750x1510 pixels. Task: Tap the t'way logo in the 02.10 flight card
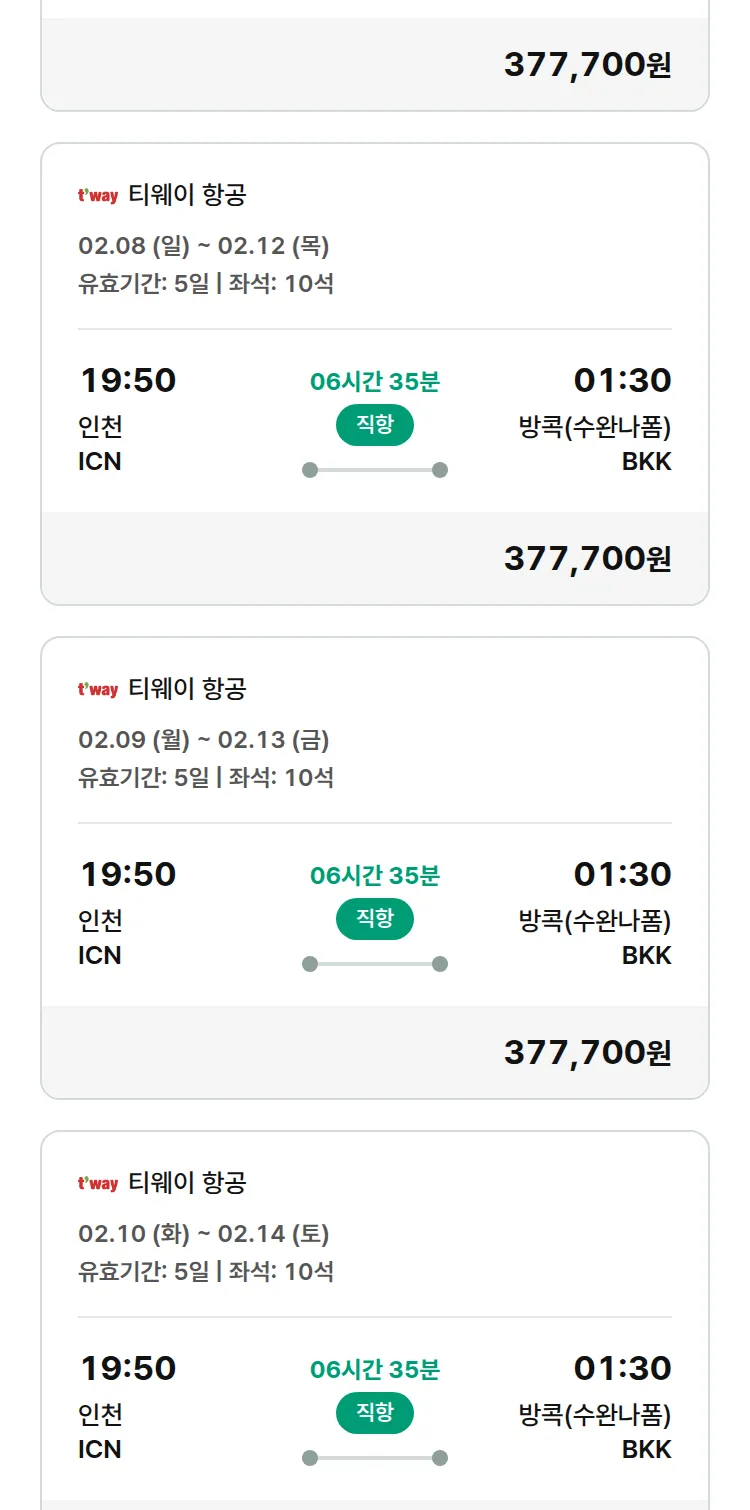click(98, 1184)
